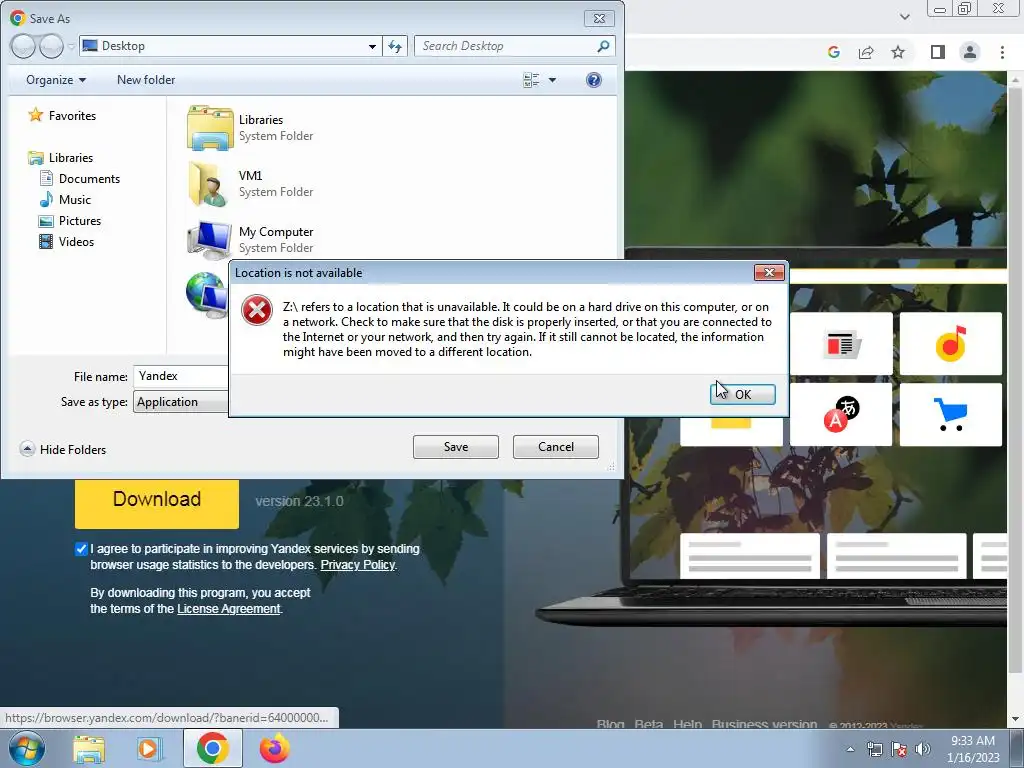
Task: Click the Chrome taskbar icon
Action: 213,748
